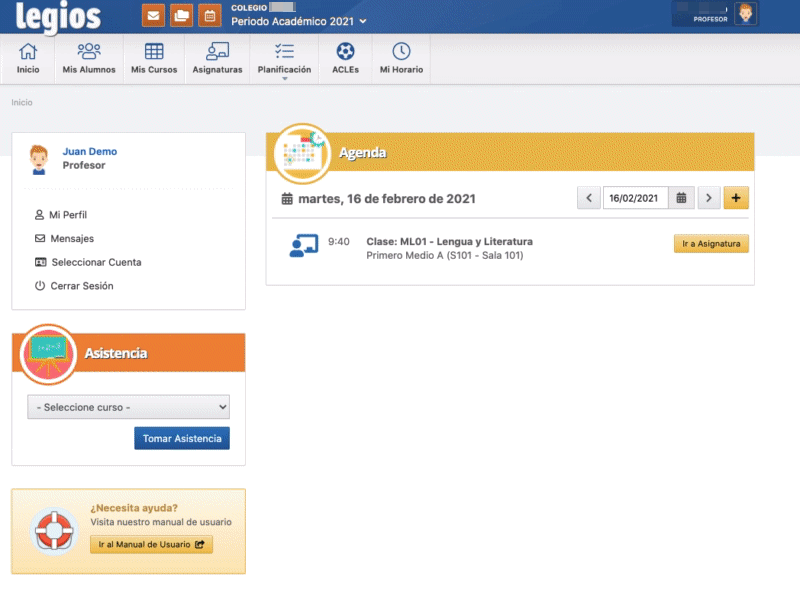
Task: Open Mis Cursos grid icon
Action: point(154,58)
